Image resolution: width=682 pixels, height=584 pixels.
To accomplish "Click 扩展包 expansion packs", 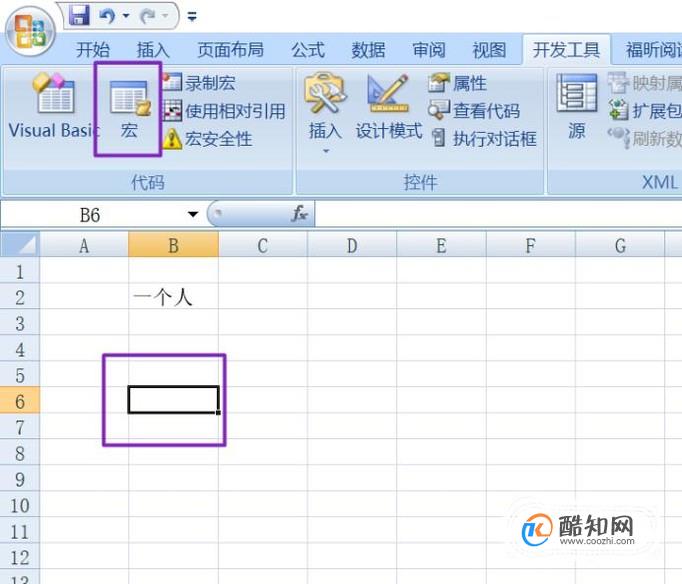I will click(x=645, y=110).
